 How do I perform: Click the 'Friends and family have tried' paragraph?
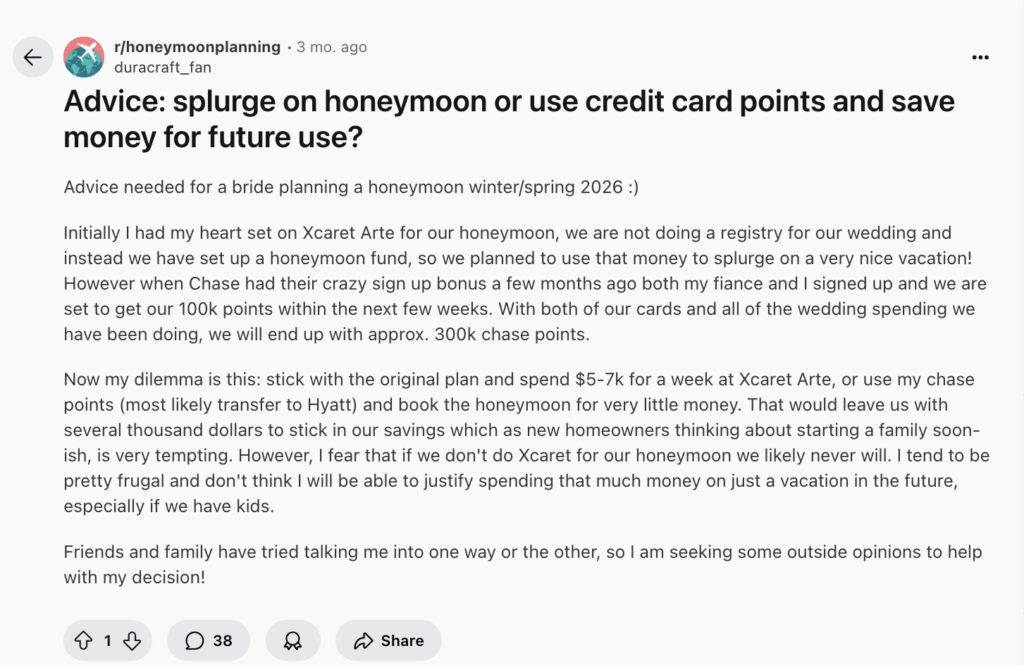click(522, 564)
